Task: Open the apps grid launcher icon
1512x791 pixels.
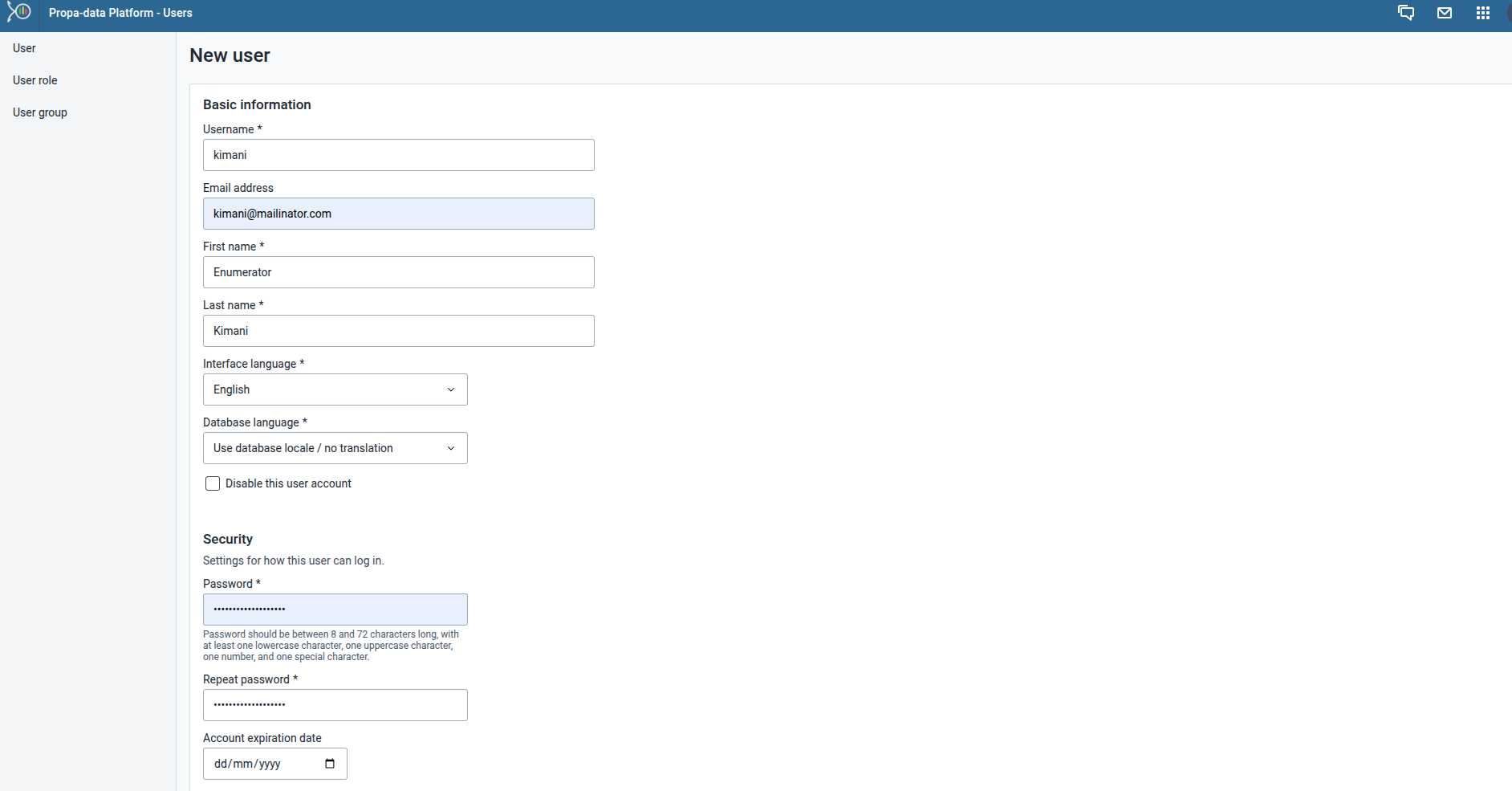Action: pos(1483,13)
